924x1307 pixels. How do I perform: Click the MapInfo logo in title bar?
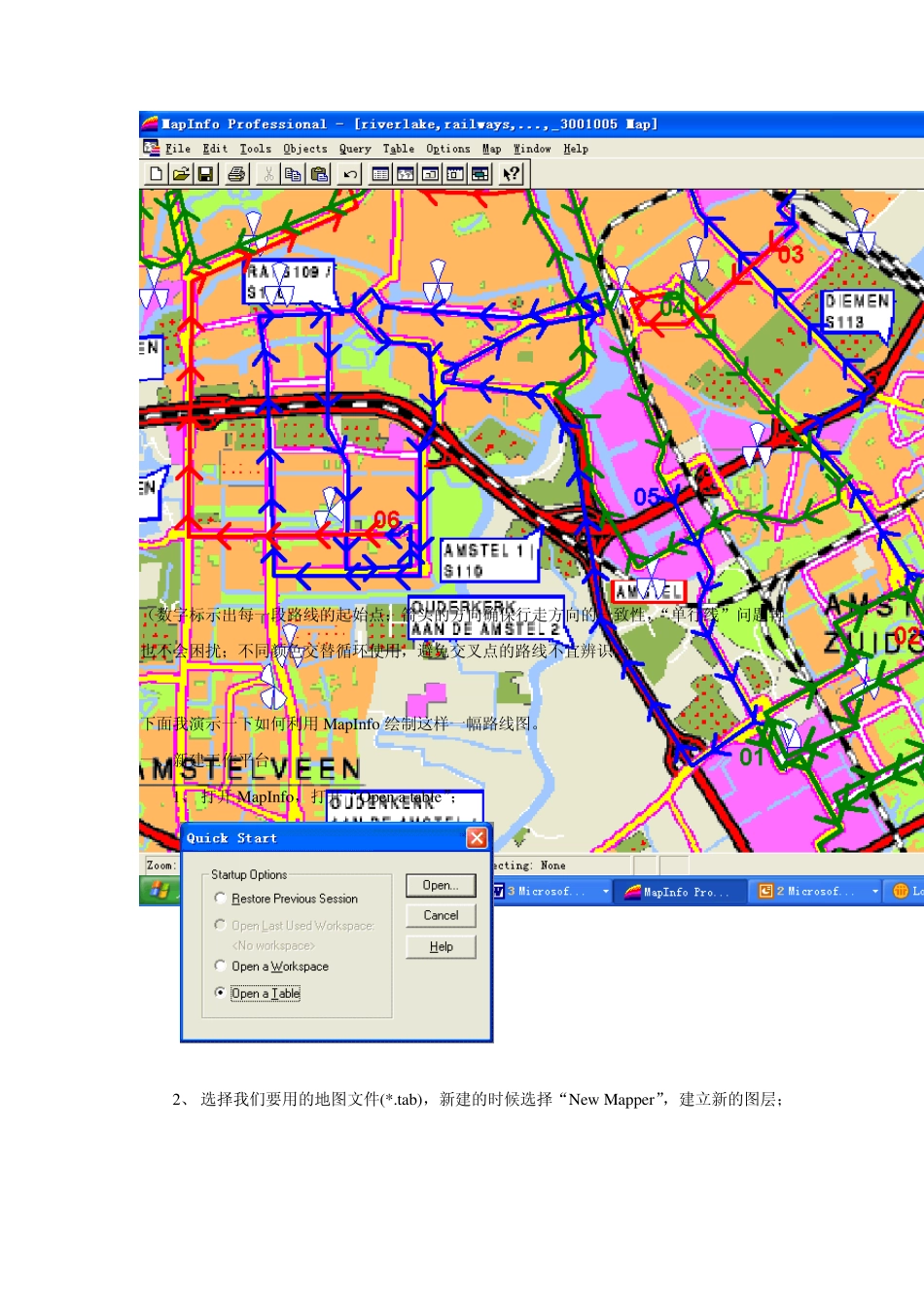point(149,124)
